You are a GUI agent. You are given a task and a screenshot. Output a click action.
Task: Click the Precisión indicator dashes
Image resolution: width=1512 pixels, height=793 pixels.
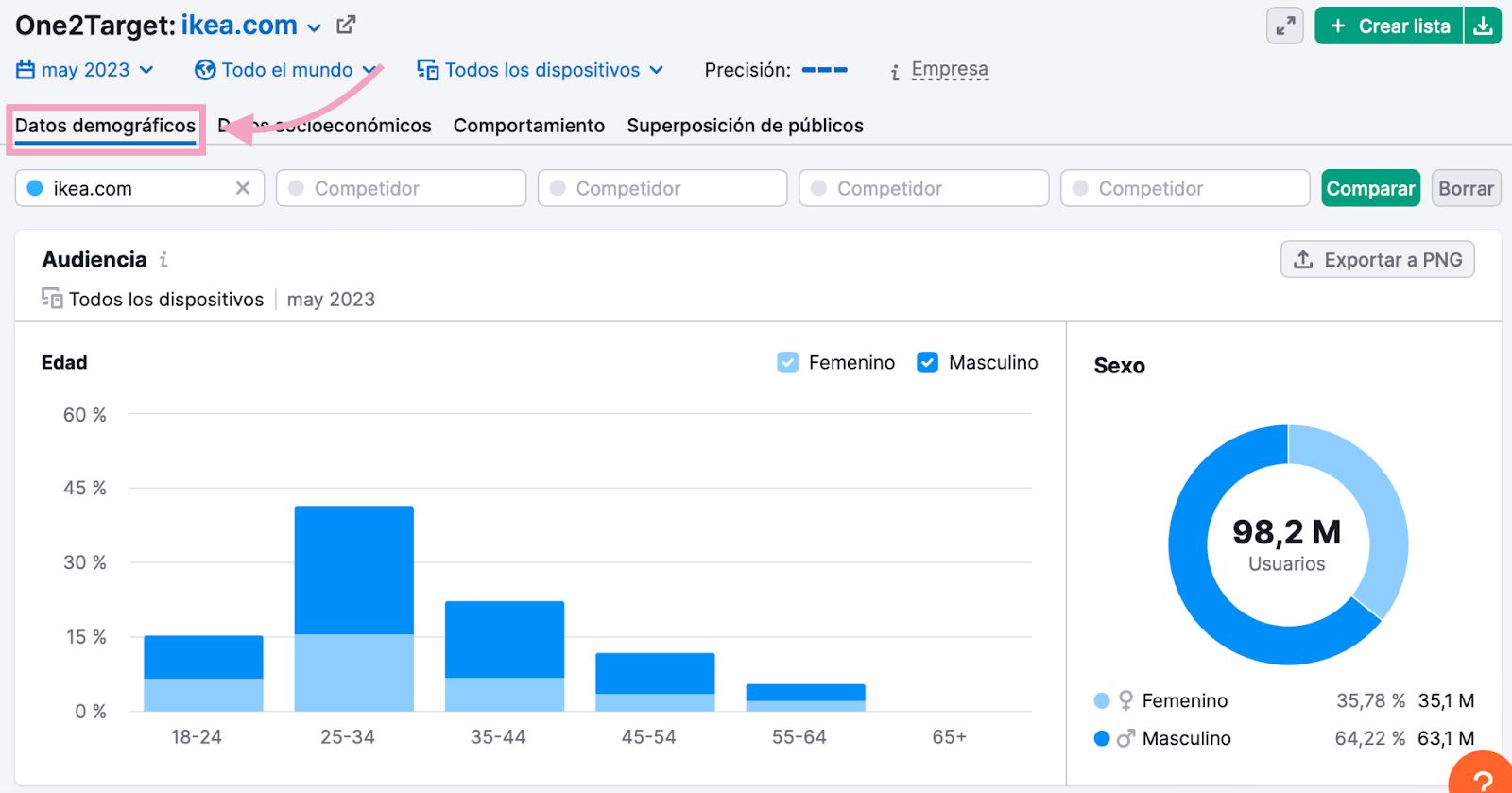pos(824,70)
